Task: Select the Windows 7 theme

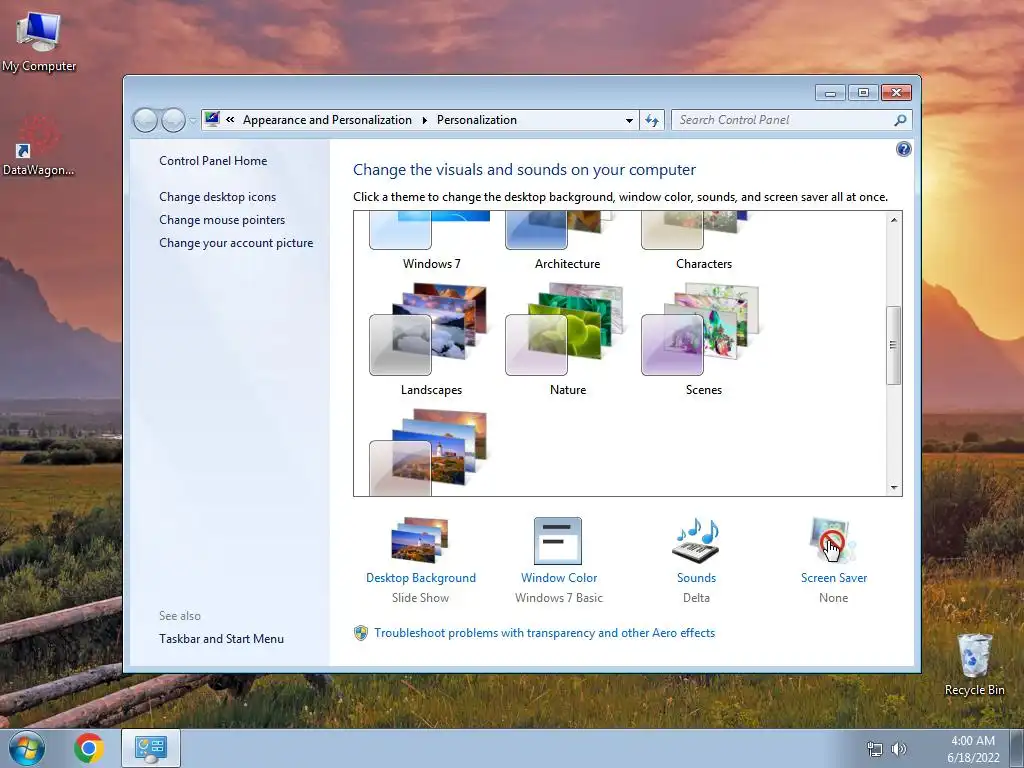Action: pos(431,240)
